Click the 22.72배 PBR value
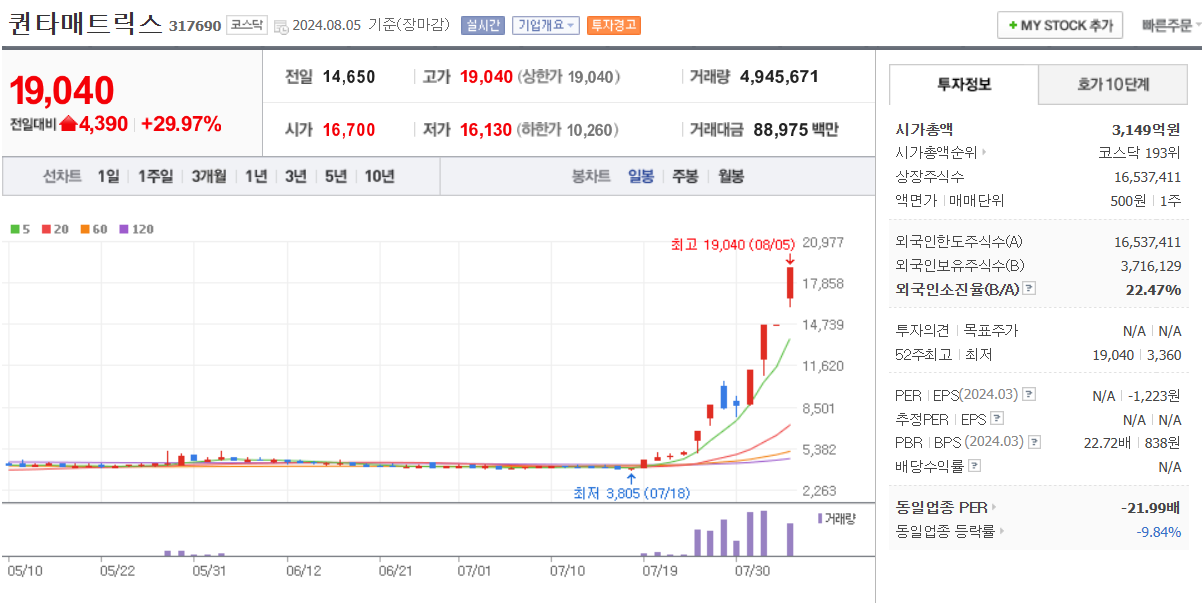The height and width of the screenshot is (603, 1204). pos(1108,442)
